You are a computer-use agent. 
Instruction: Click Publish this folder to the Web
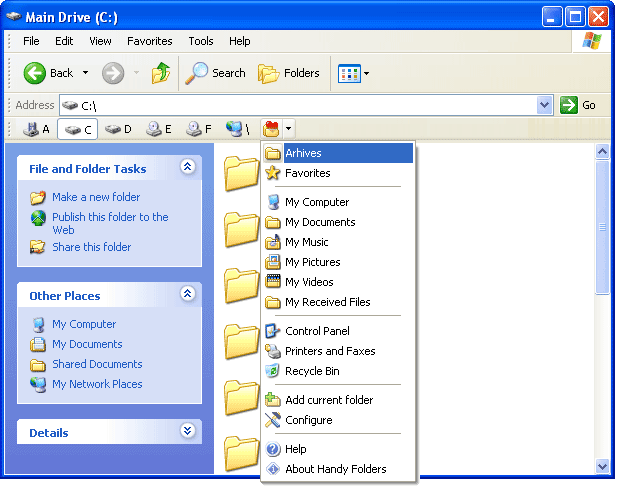110,223
